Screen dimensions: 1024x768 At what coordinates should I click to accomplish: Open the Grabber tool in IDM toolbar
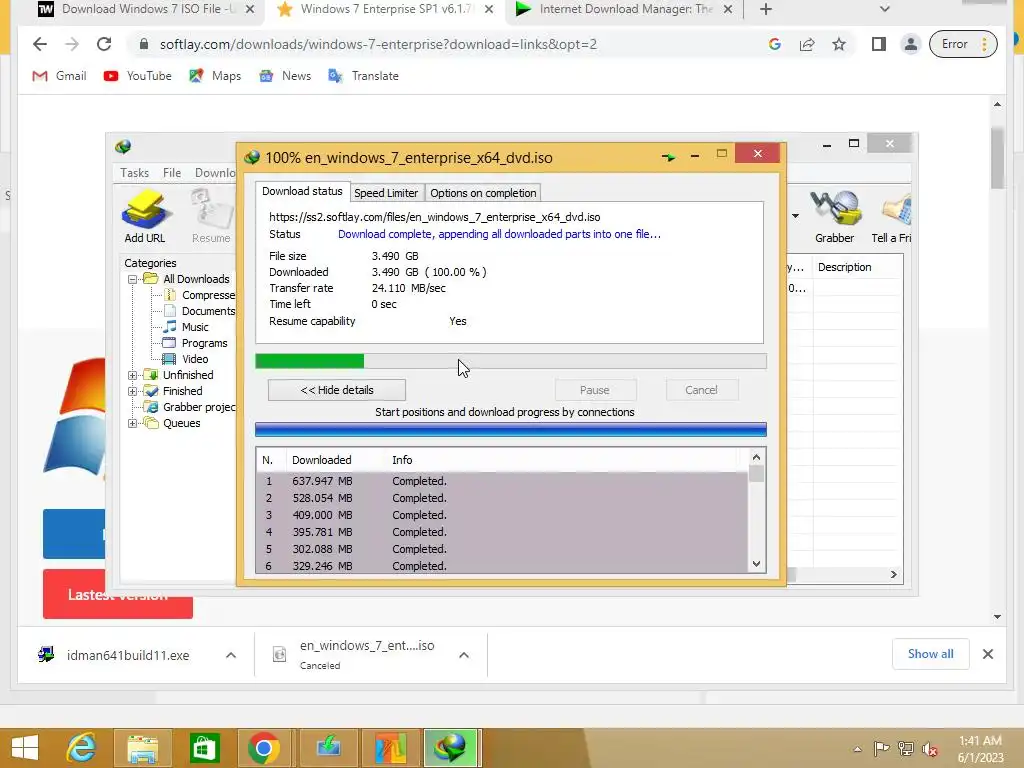[x=835, y=216]
